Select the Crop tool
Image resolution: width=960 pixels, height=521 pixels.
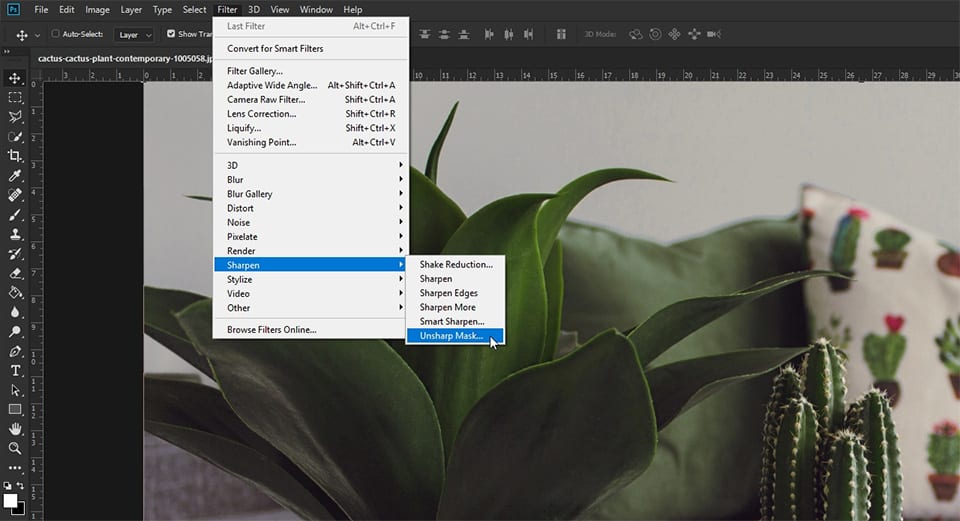pyautogui.click(x=15, y=156)
